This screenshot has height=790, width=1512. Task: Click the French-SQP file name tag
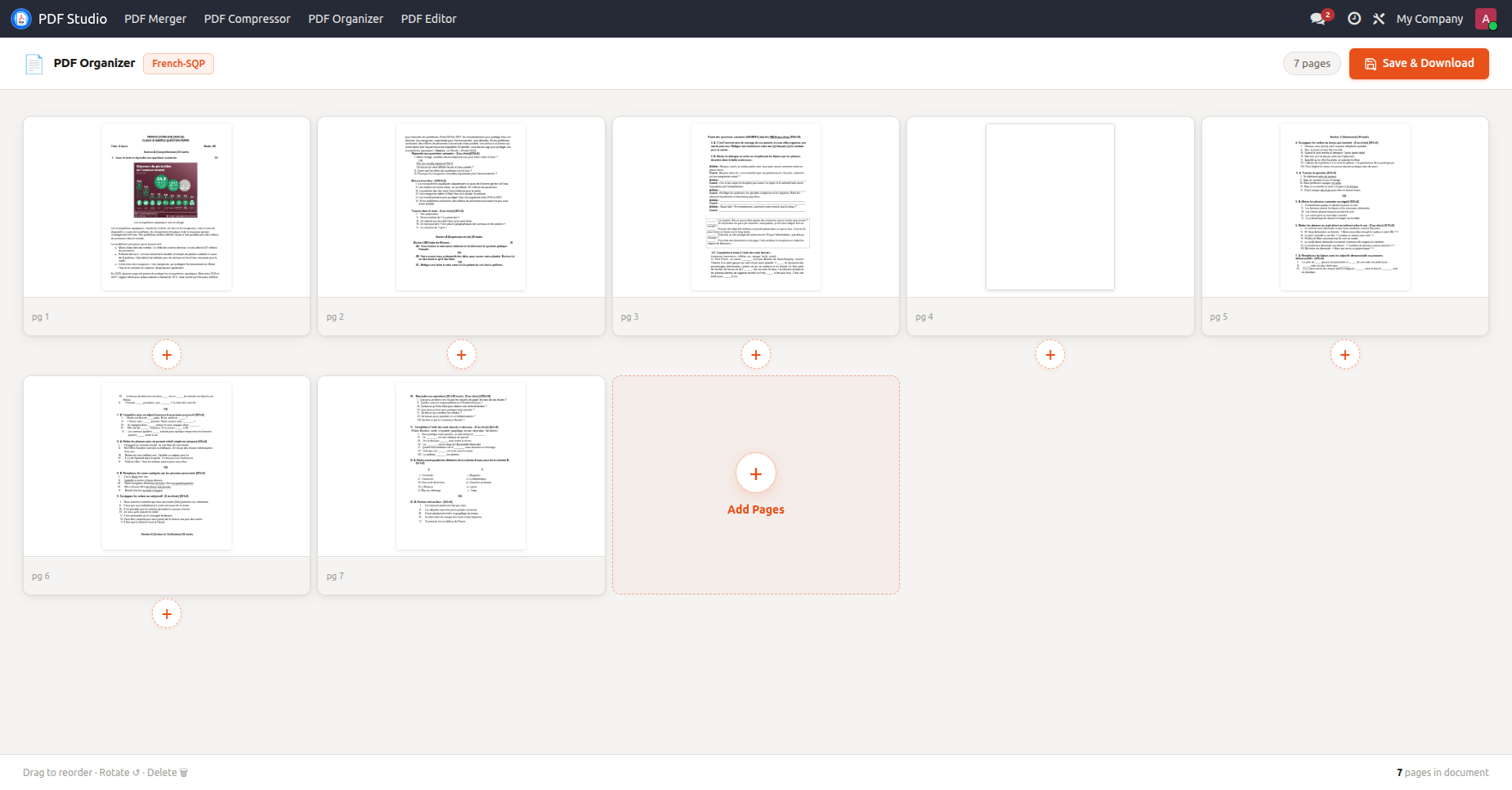178,64
